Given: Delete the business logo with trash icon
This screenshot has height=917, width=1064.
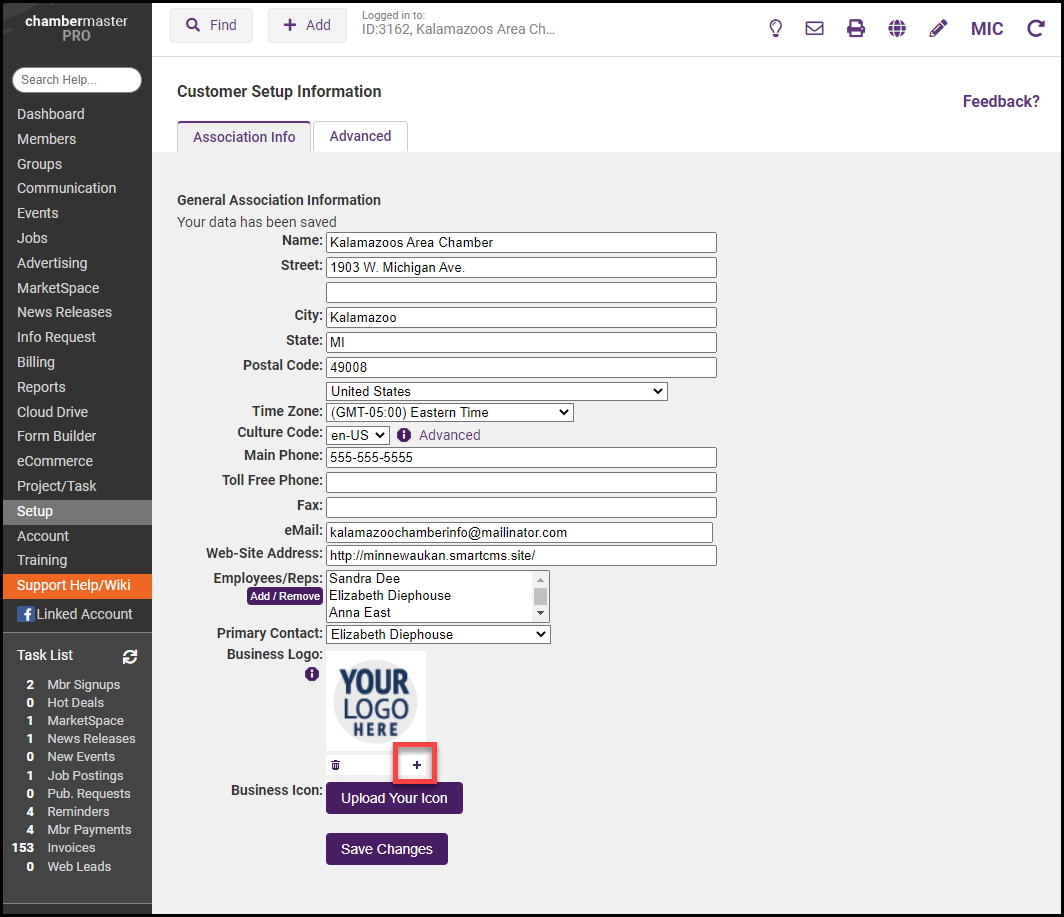Looking at the screenshot, I should [336, 765].
